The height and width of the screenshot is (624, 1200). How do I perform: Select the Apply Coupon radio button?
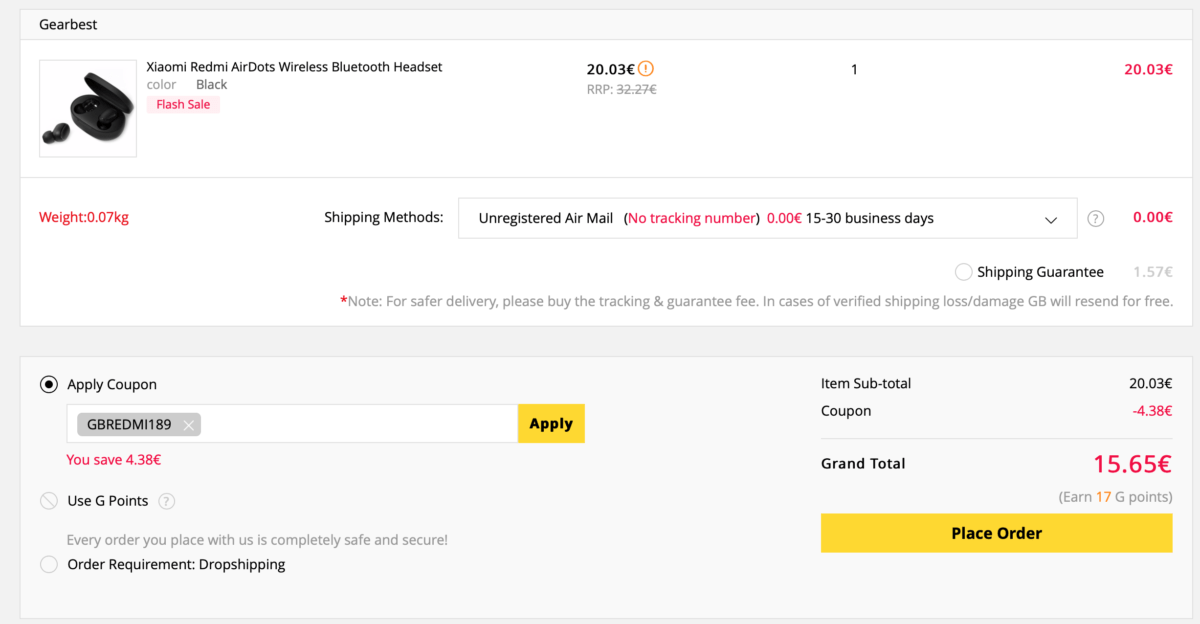pos(49,385)
